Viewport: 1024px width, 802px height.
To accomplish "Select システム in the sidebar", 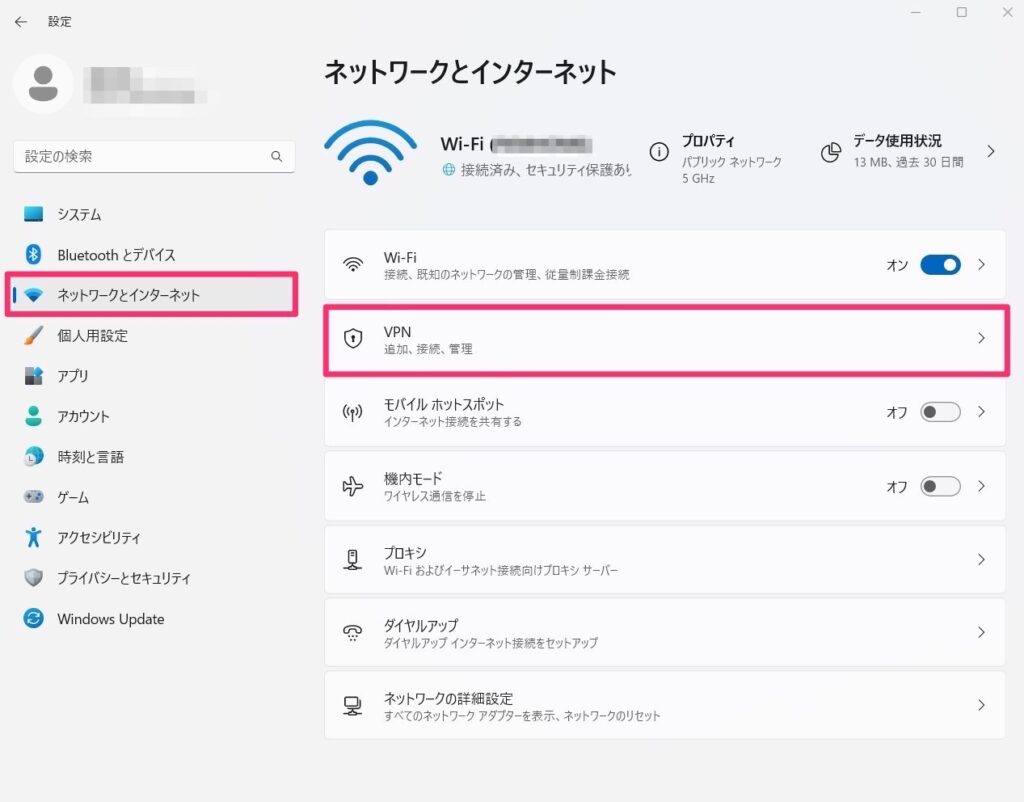I will click(79, 215).
